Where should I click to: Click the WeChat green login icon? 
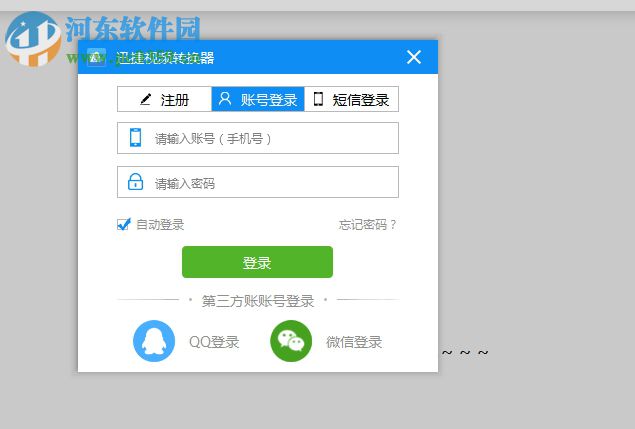(x=291, y=341)
